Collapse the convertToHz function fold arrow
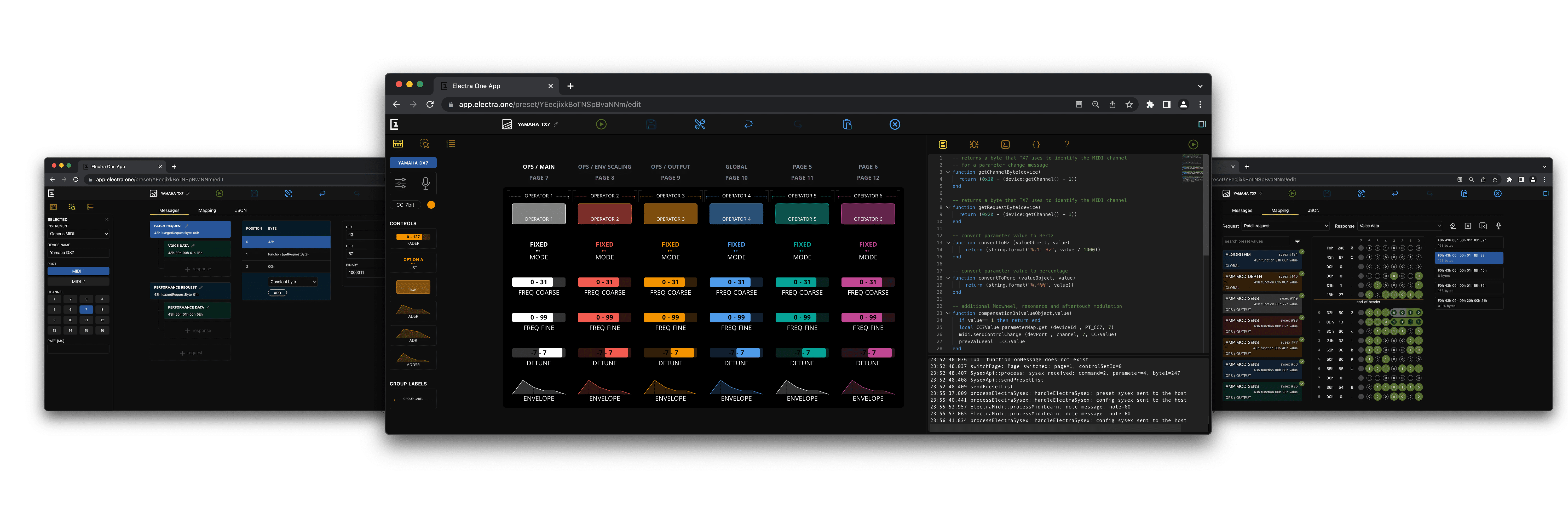Image resolution: width=1568 pixels, height=523 pixels. (x=948, y=243)
